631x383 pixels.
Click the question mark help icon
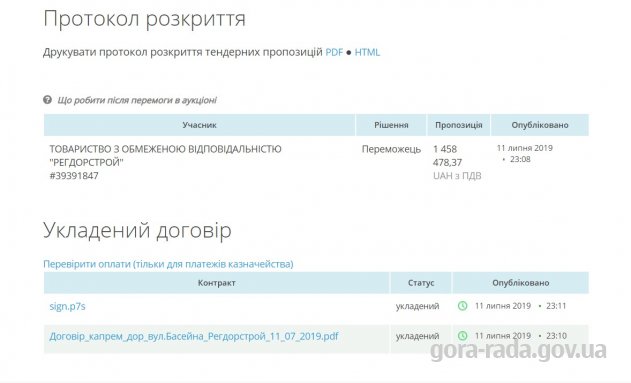pyautogui.click(x=47, y=99)
